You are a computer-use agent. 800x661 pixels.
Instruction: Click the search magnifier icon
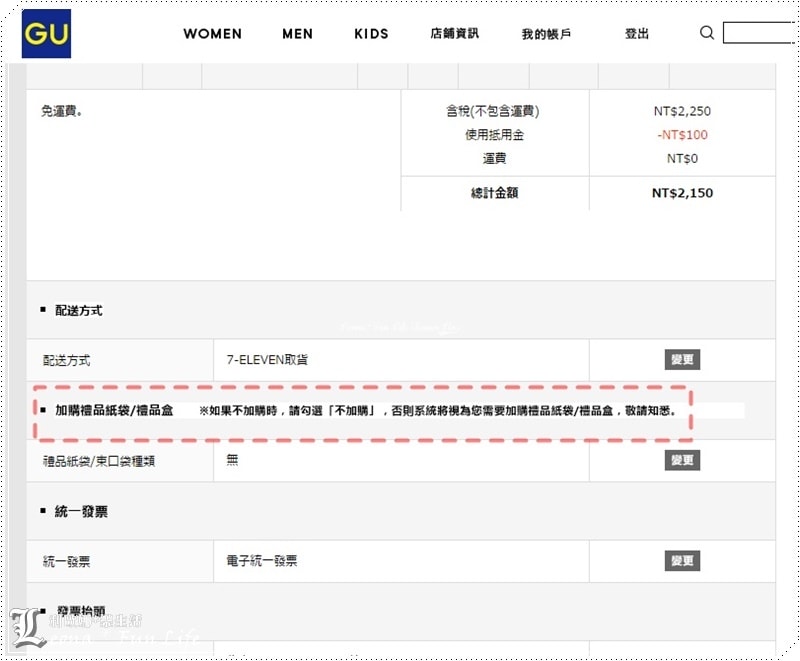[x=707, y=33]
